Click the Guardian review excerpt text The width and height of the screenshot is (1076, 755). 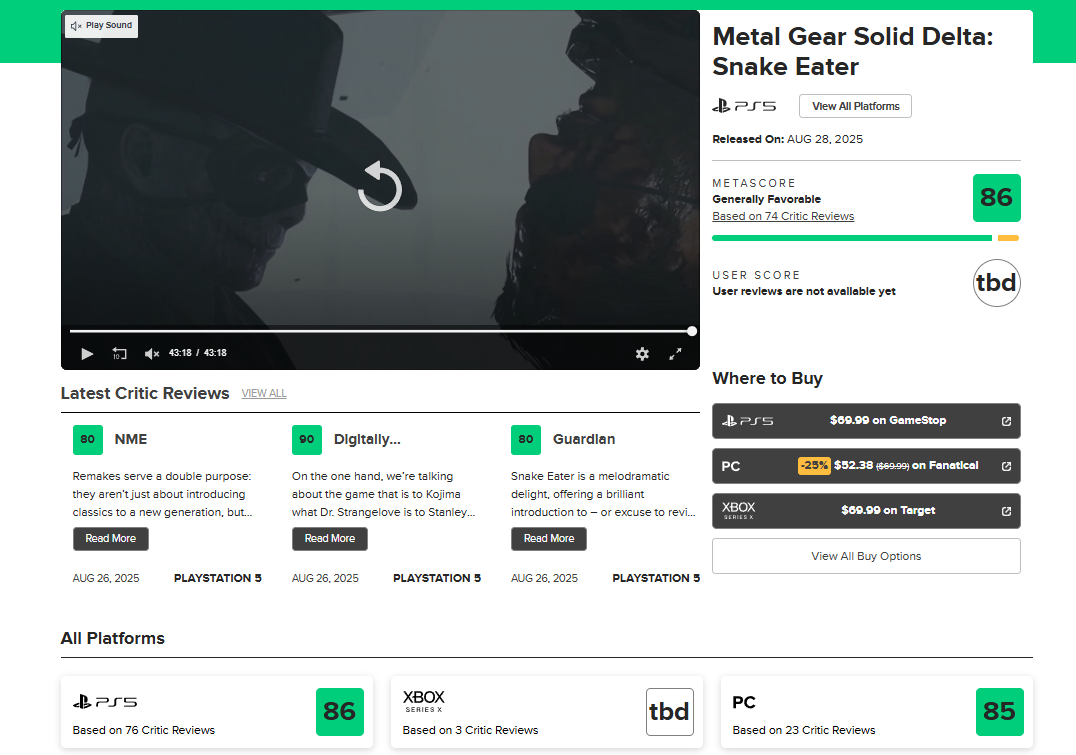(x=603, y=494)
